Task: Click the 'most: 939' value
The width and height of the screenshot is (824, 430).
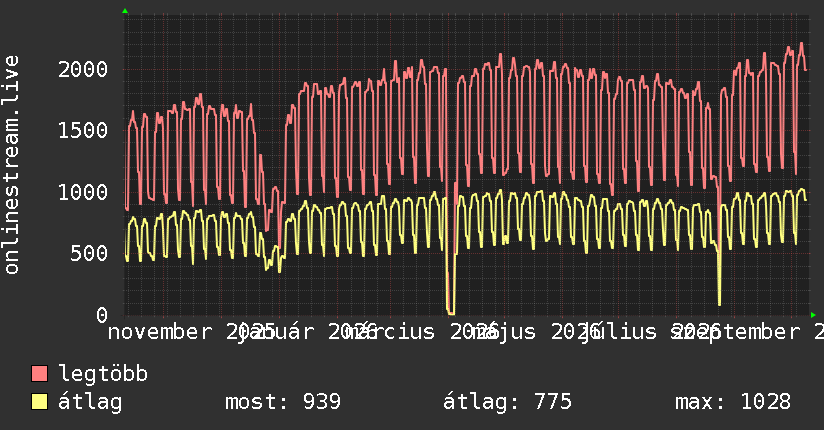Action: (x=283, y=402)
